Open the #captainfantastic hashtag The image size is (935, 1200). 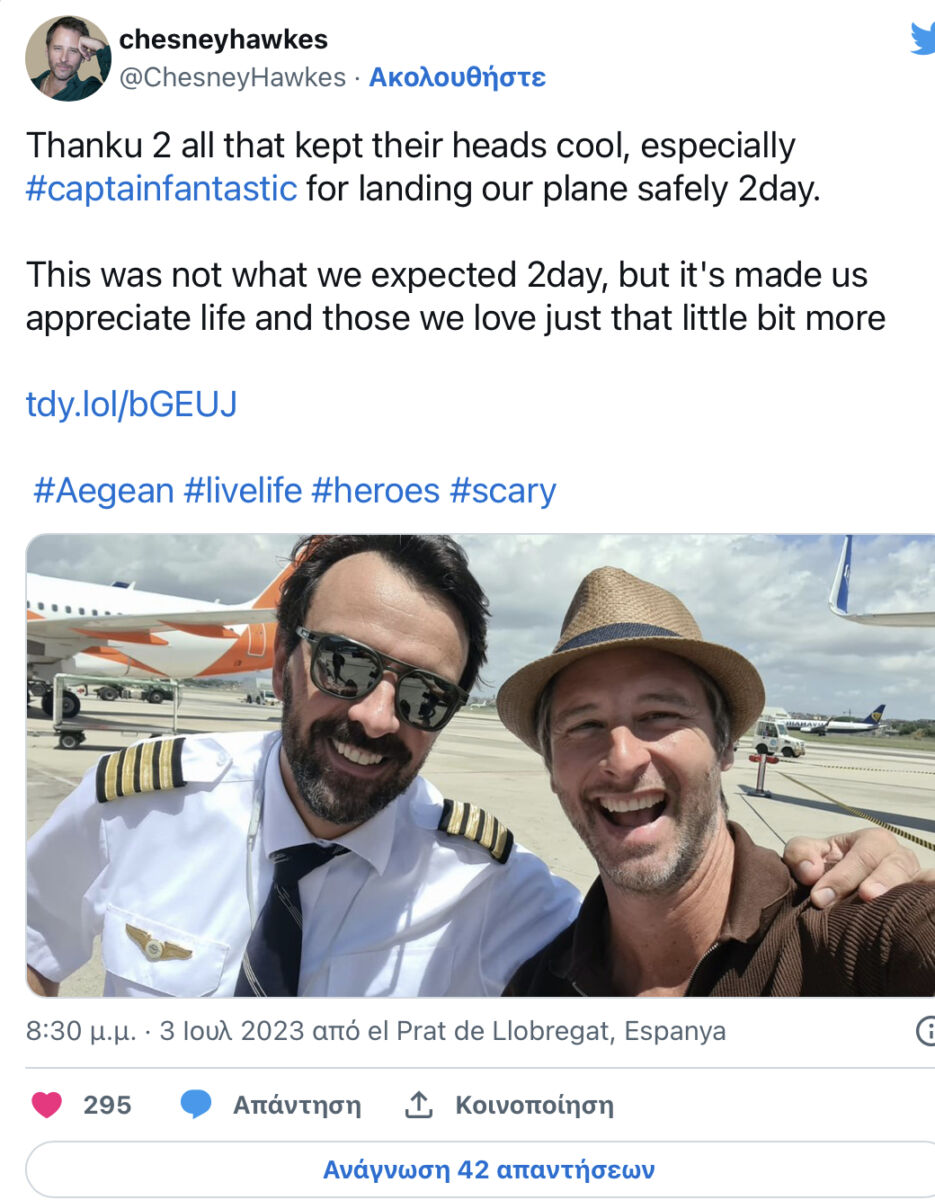(161, 188)
